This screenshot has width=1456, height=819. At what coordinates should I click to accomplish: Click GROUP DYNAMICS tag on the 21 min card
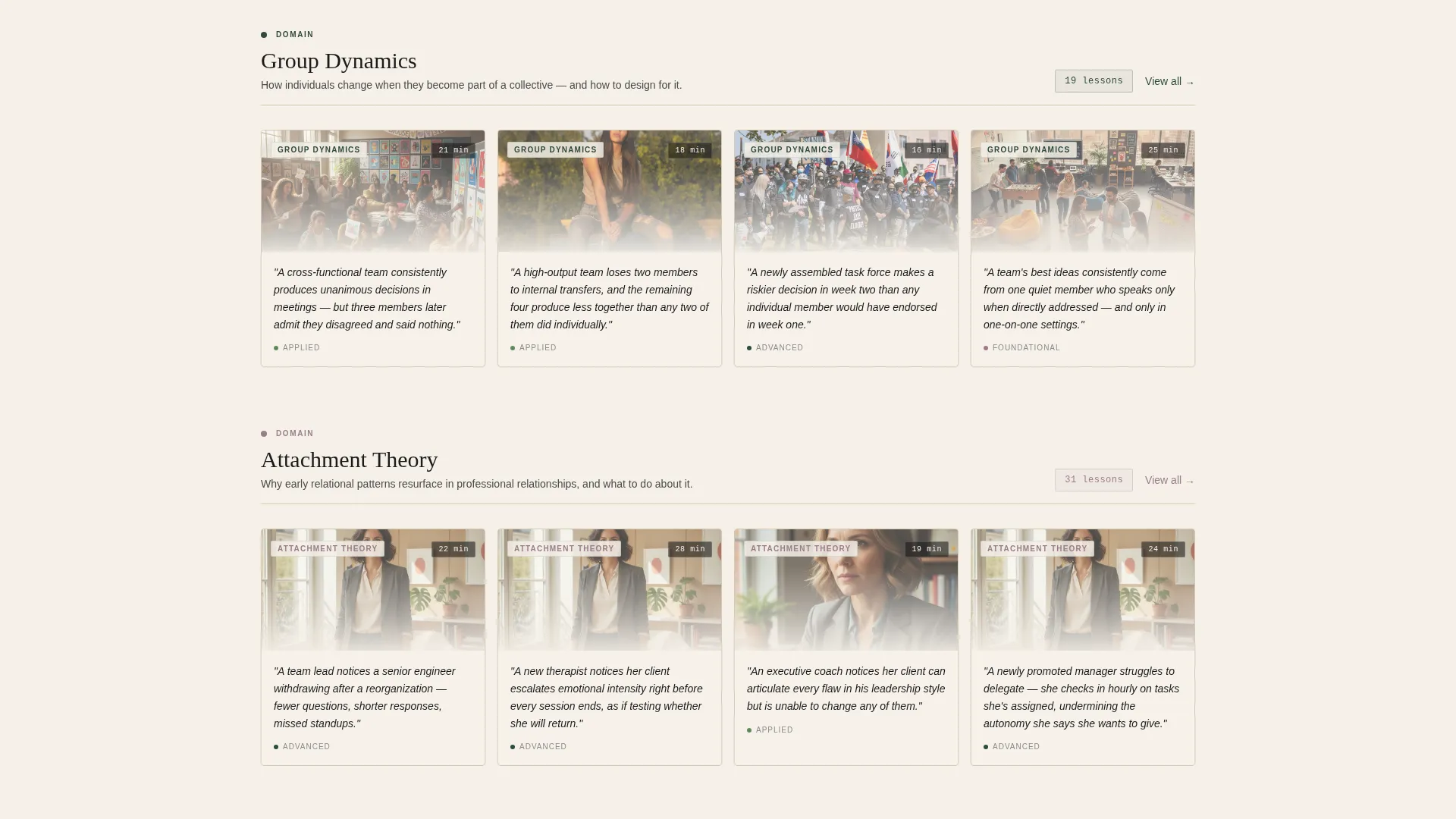(318, 150)
